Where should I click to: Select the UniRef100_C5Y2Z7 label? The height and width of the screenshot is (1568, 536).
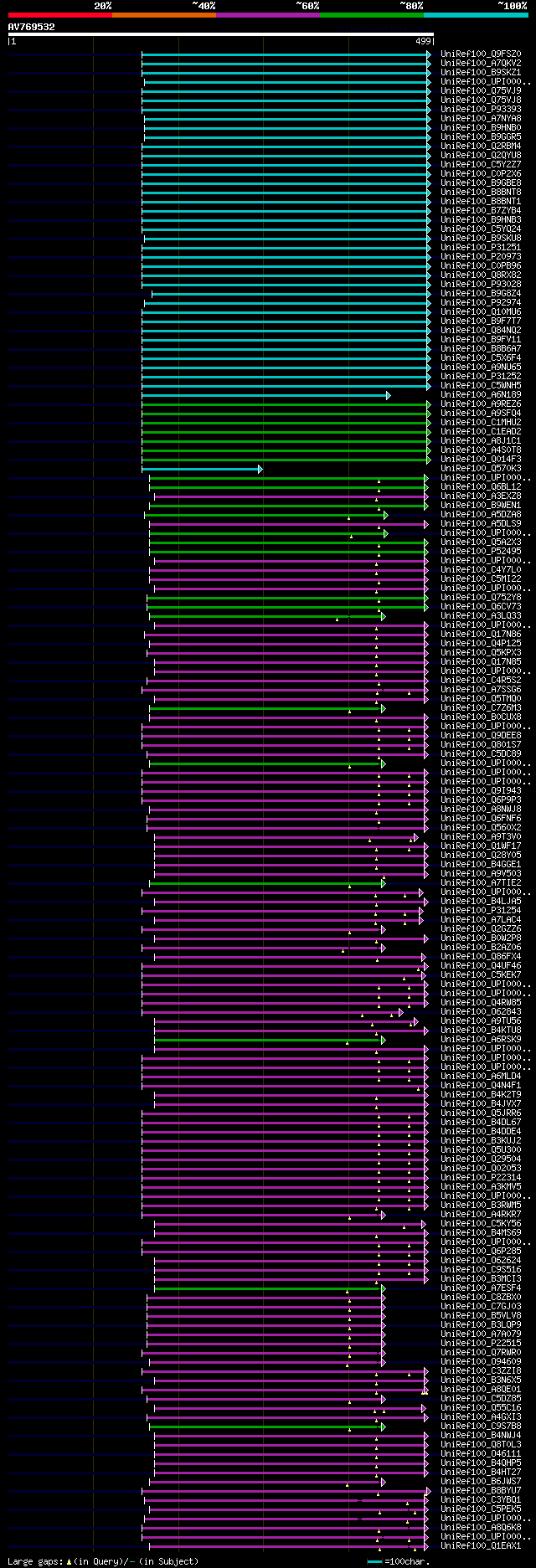481,165
